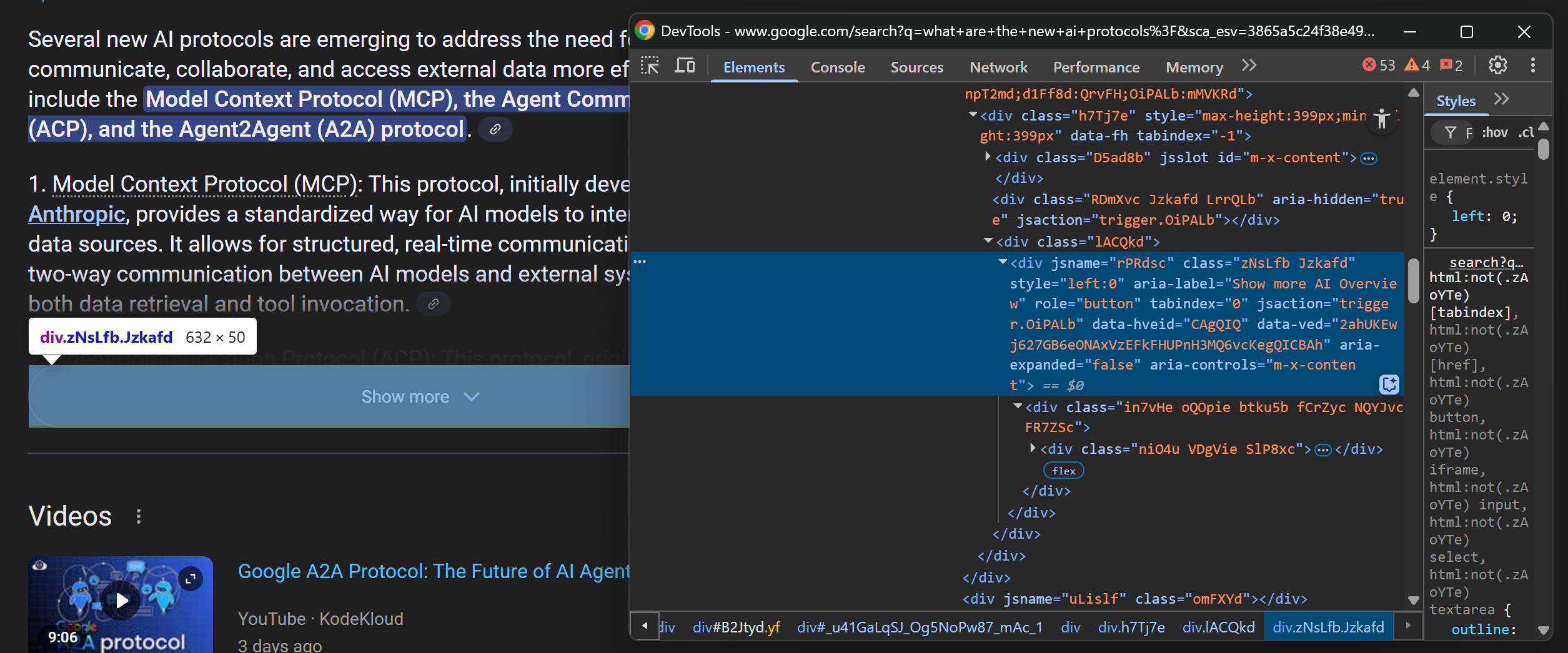The image size is (1568, 653).
Task: Toggle .cls class editor in Styles
Action: 1526,132
